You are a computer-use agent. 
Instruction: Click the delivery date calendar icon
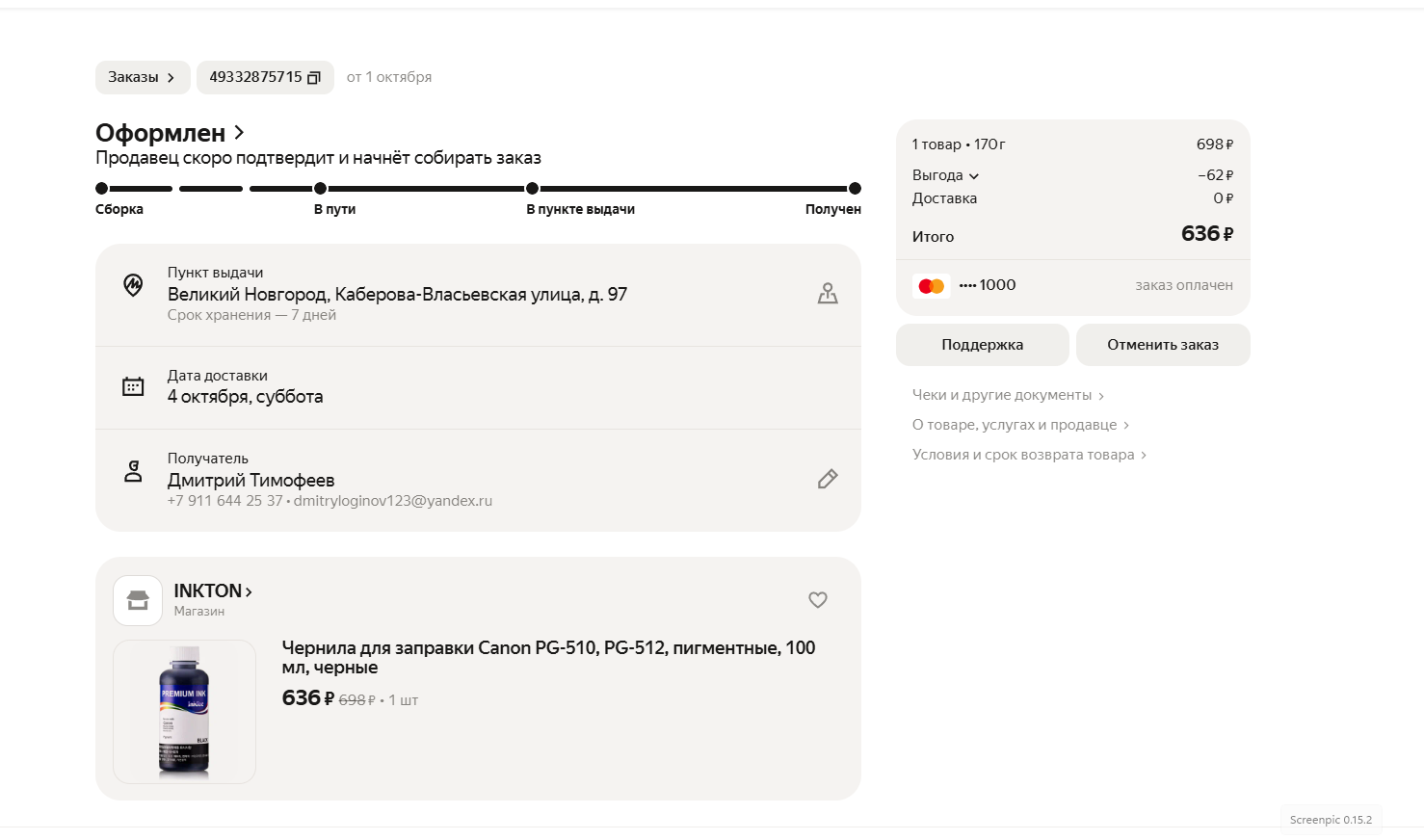tap(133, 386)
